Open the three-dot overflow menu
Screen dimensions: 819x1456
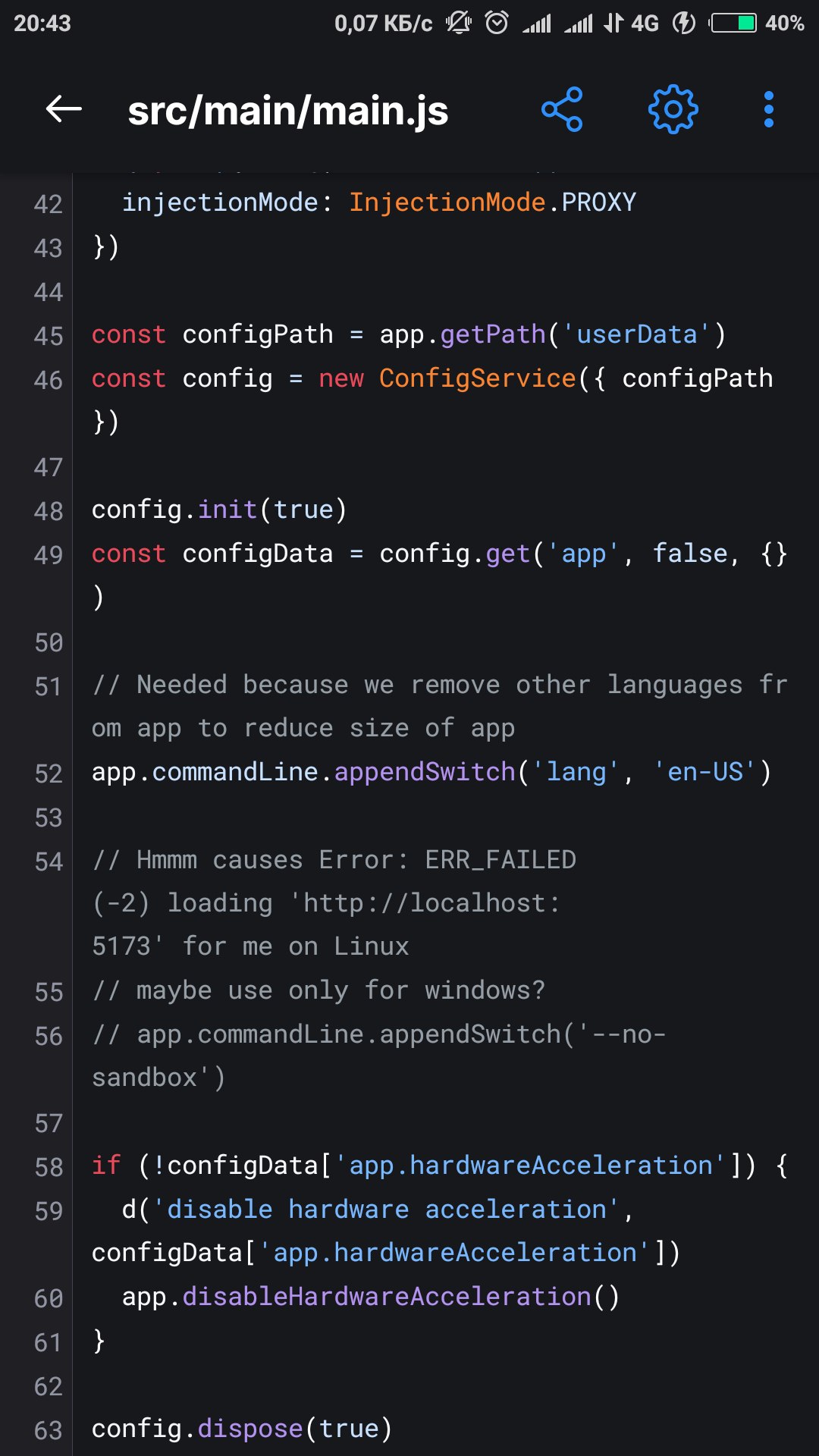769,110
